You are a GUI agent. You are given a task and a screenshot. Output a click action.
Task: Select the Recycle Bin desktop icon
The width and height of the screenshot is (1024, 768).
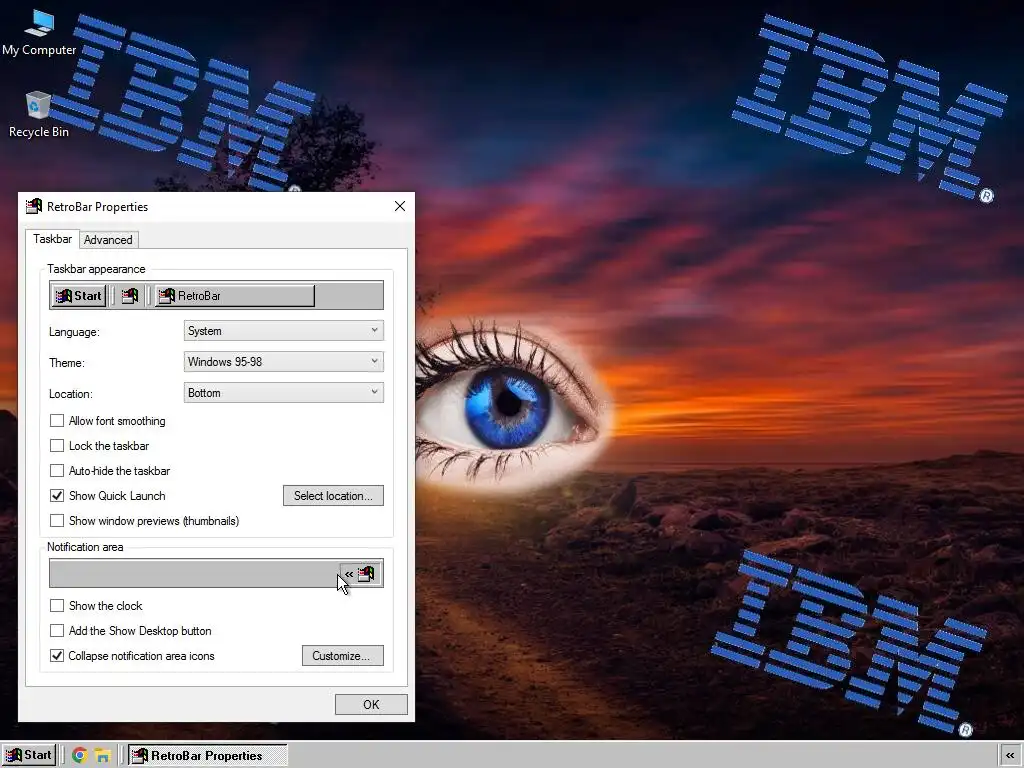[x=39, y=114]
